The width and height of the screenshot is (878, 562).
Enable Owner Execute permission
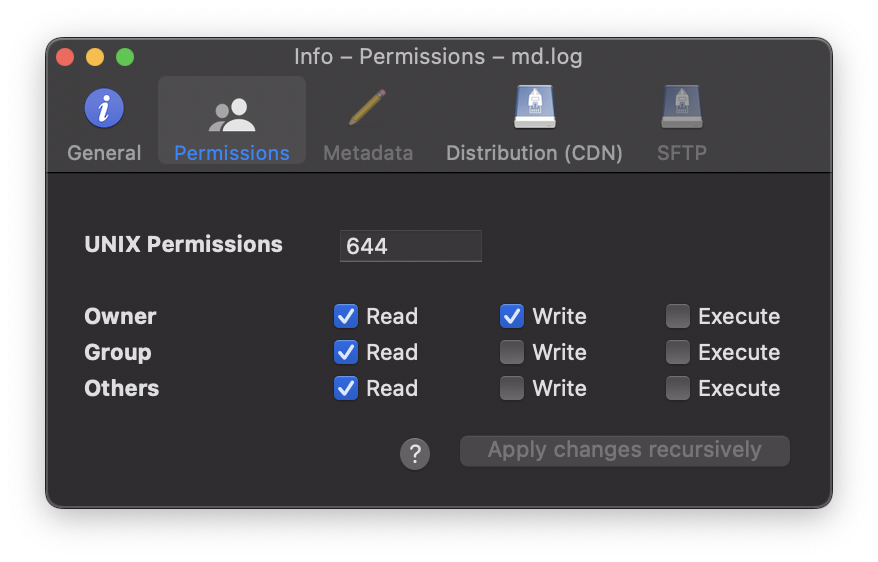(678, 316)
